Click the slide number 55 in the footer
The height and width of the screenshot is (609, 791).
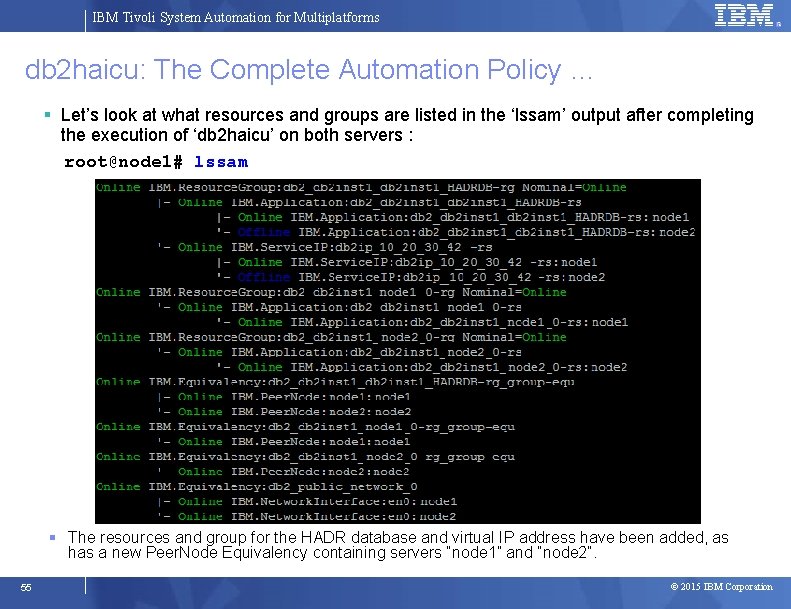tap(26, 588)
